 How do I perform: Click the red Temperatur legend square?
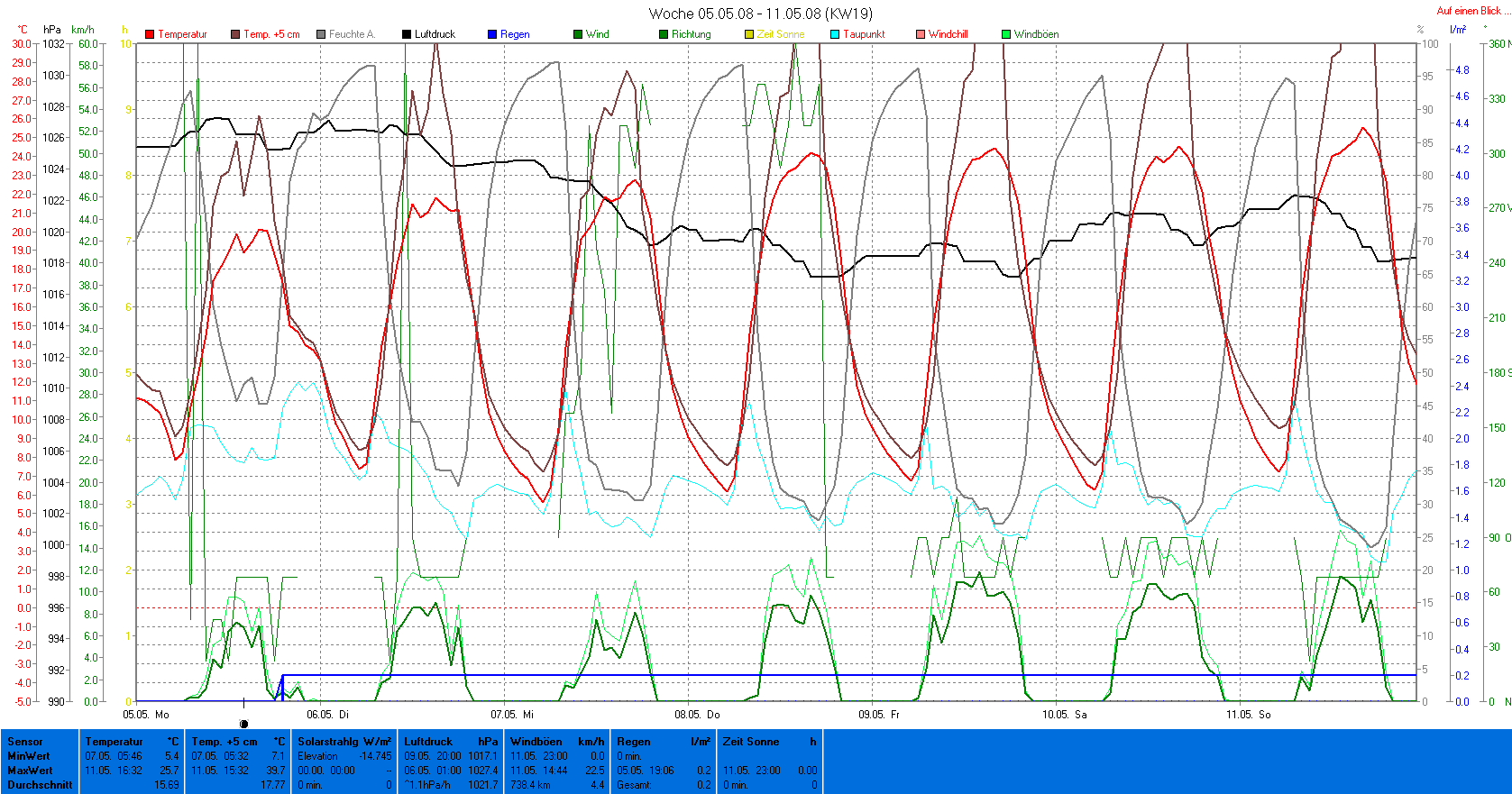(x=150, y=34)
